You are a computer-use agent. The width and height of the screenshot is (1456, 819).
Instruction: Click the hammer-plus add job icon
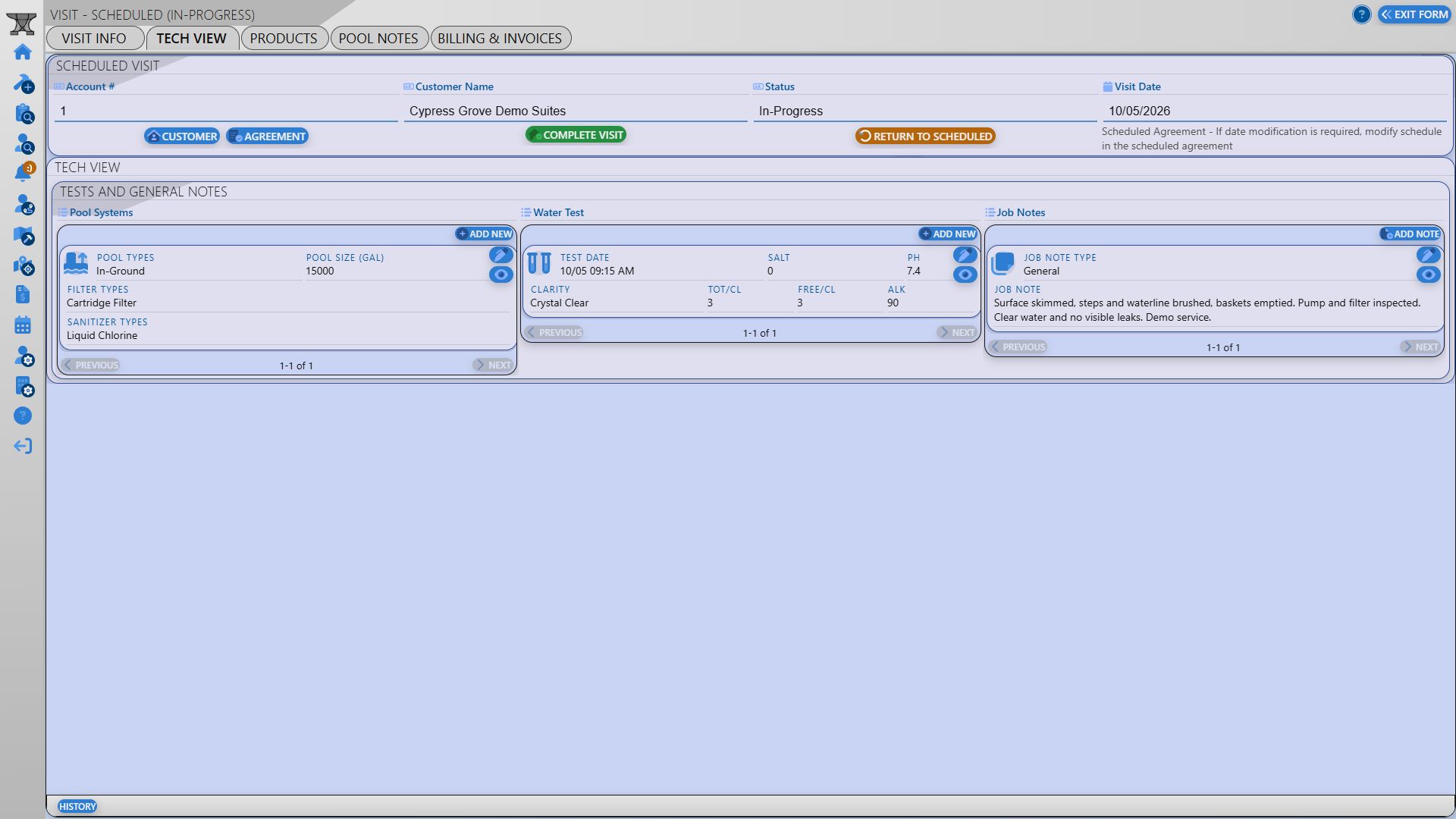(x=23, y=83)
